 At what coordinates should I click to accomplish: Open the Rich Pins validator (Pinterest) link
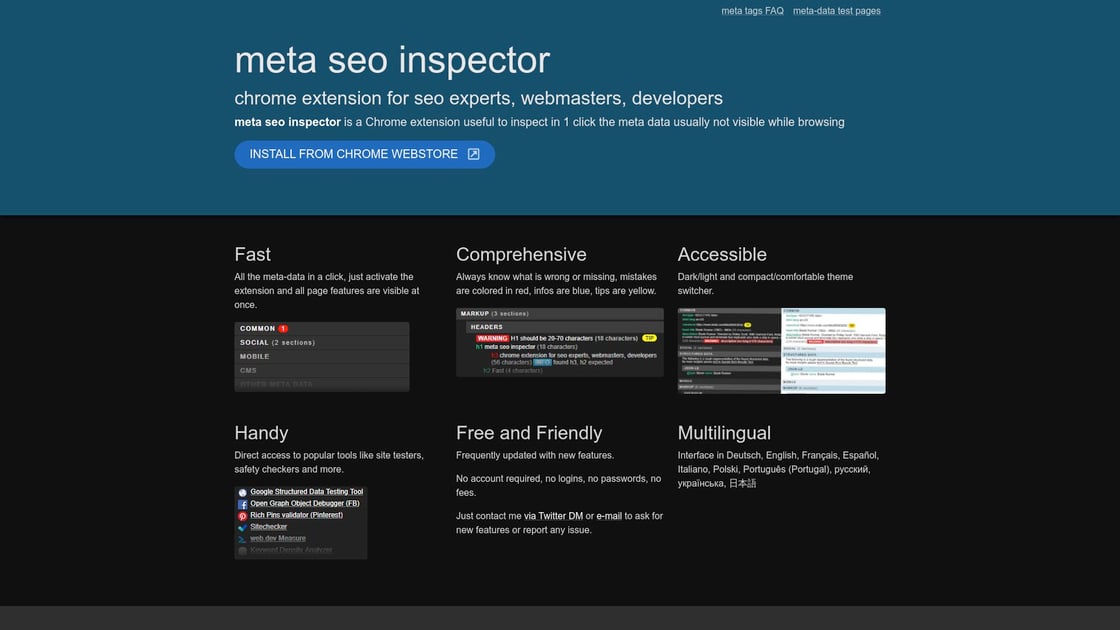coord(296,515)
